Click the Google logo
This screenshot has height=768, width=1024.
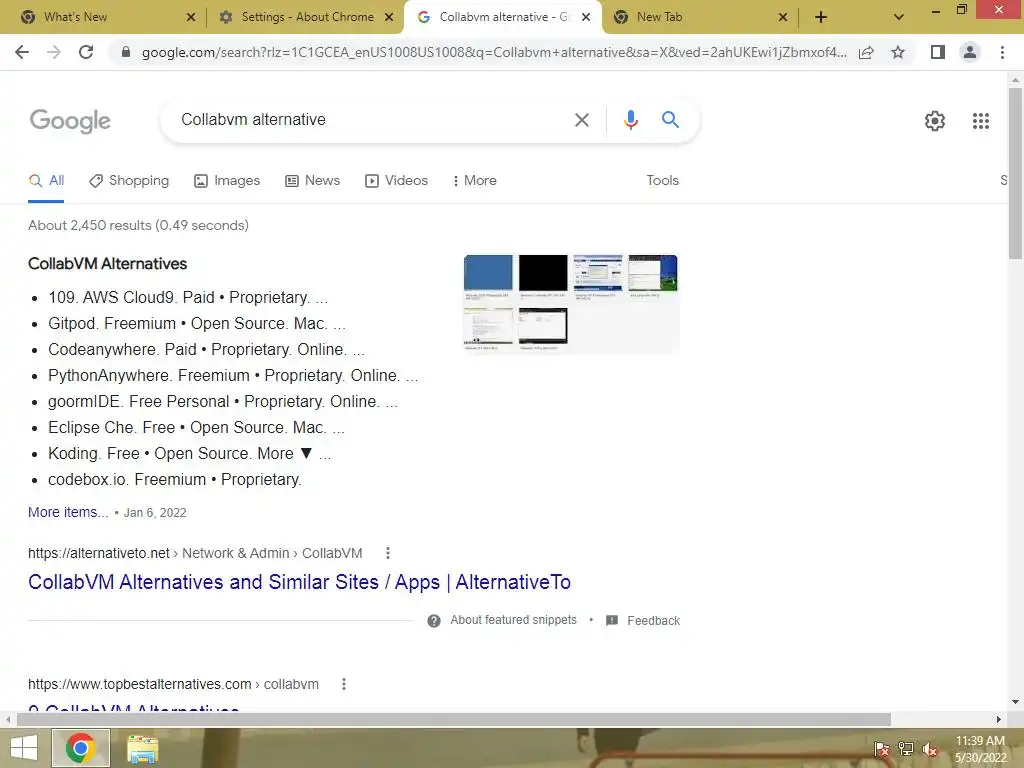point(70,121)
